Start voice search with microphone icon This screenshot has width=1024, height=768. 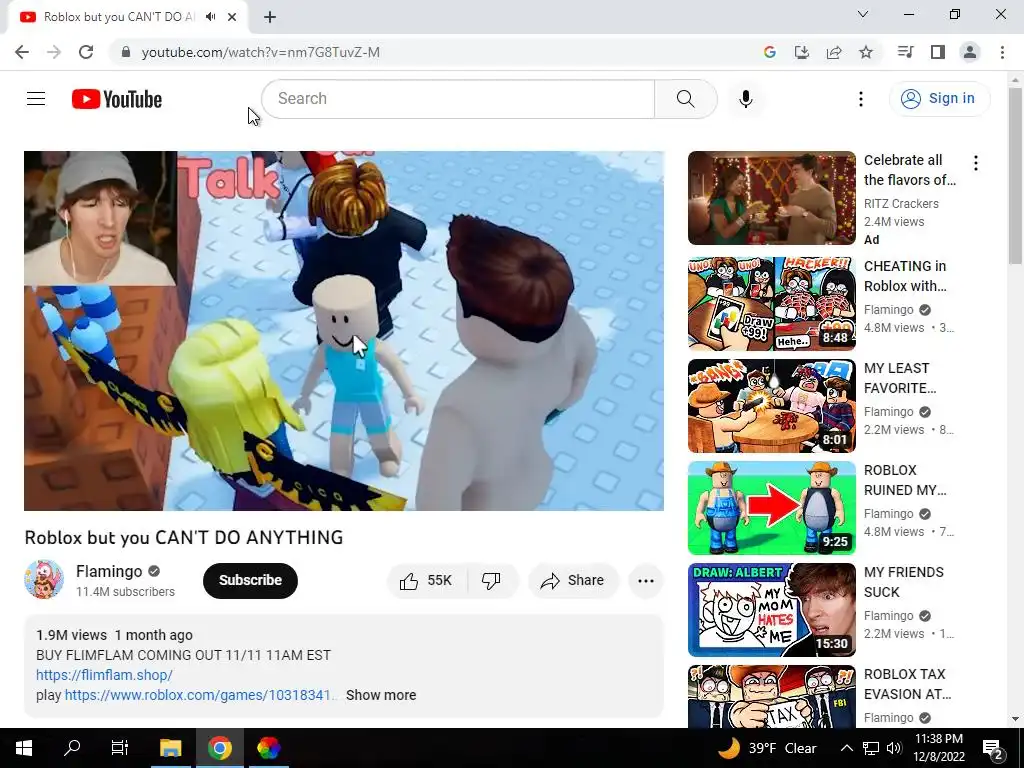point(746,99)
